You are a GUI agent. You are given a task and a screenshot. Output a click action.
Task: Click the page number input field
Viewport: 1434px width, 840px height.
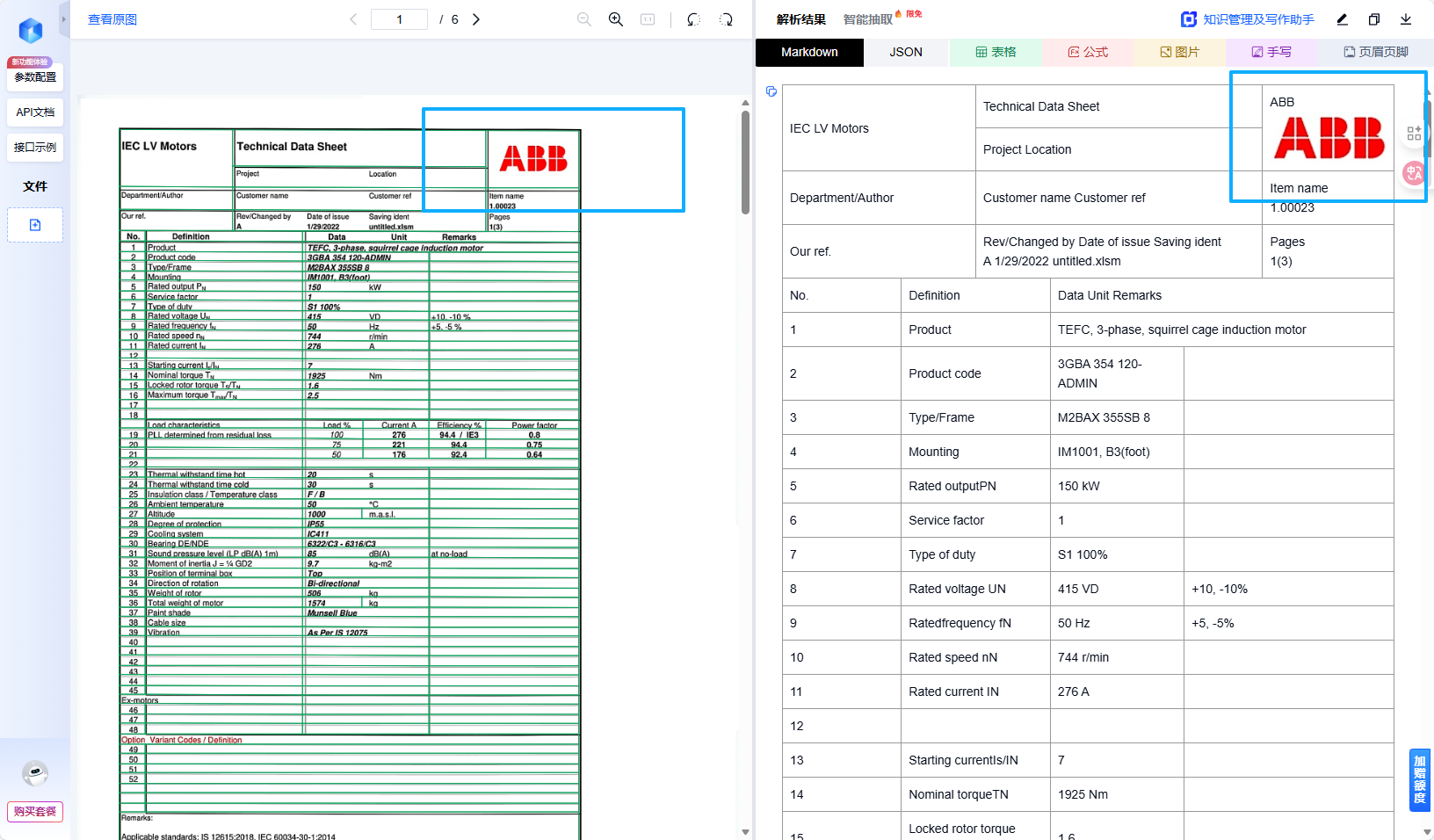399,19
